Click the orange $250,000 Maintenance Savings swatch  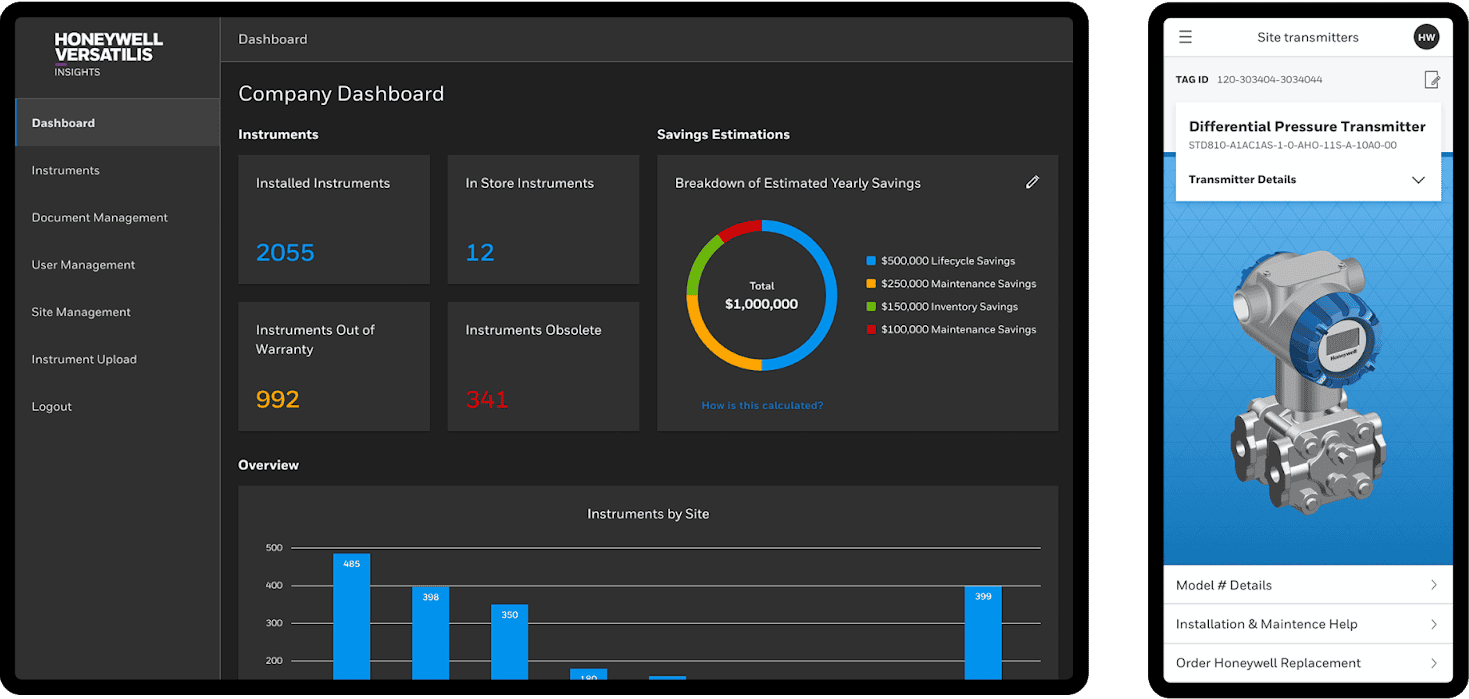click(871, 284)
